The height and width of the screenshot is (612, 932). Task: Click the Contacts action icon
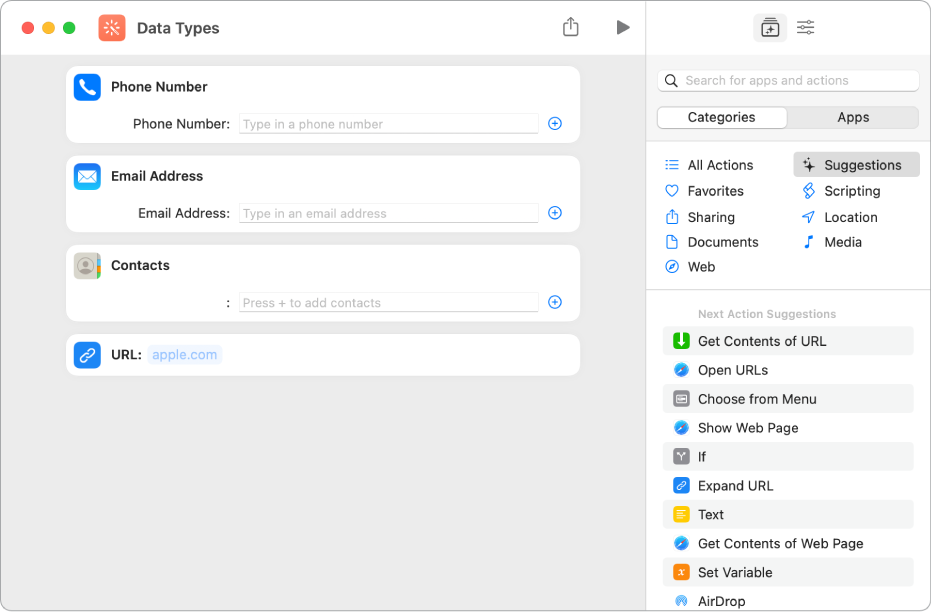(87, 266)
